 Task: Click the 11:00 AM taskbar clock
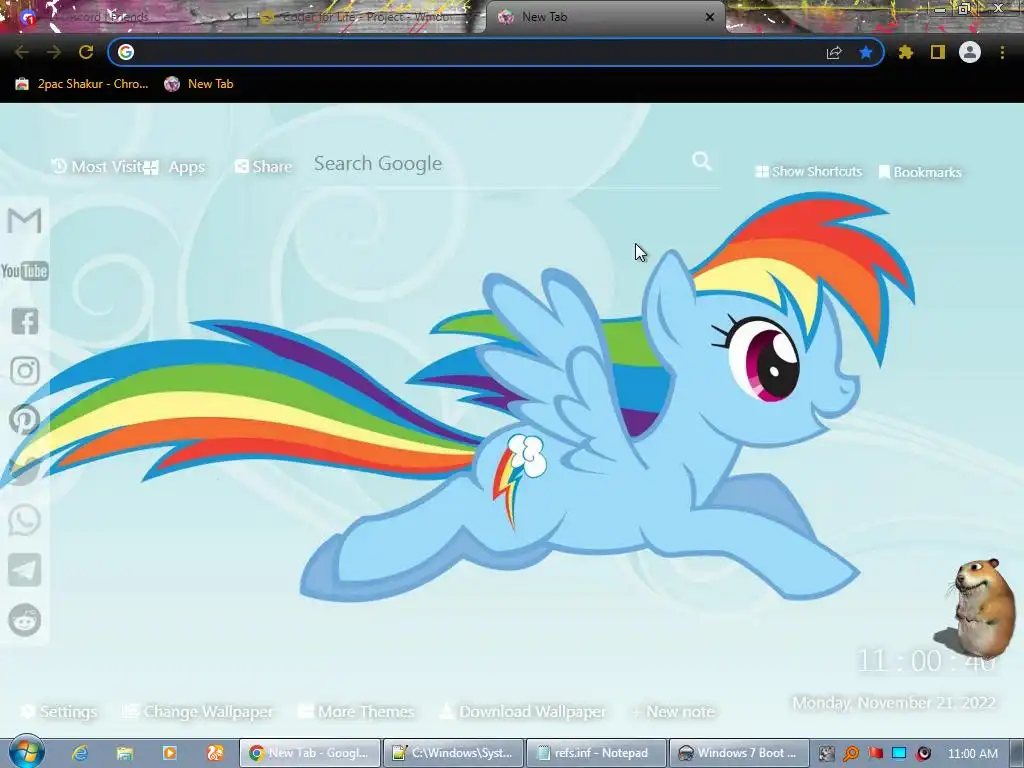click(972, 754)
